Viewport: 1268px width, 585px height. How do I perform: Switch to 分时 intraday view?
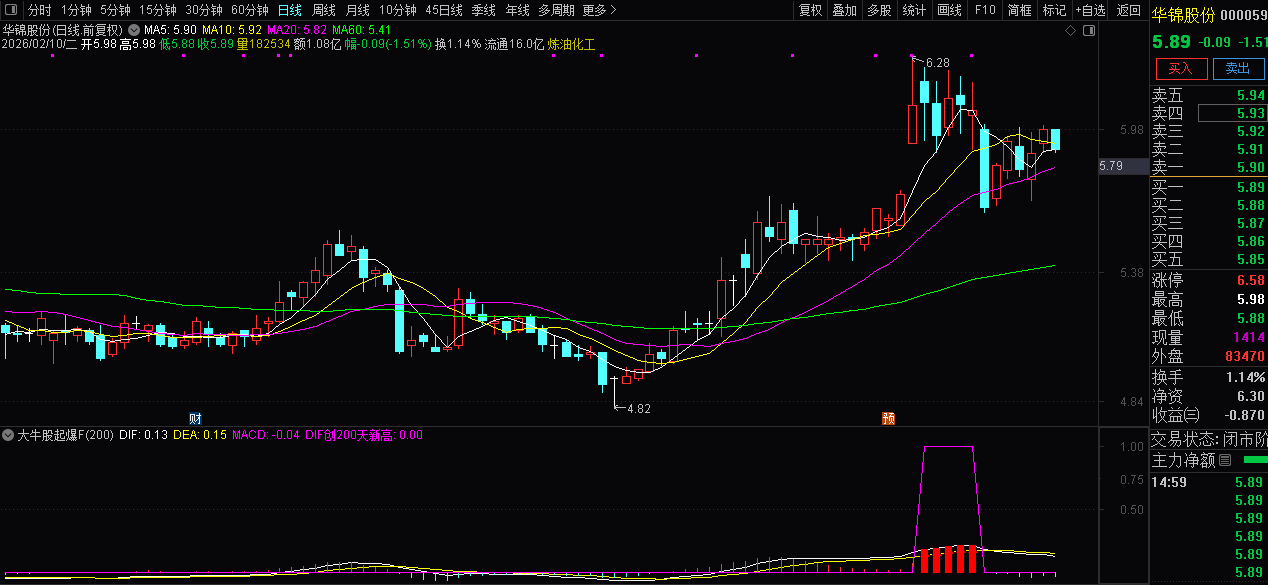pyautogui.click(x=39, y=10)
